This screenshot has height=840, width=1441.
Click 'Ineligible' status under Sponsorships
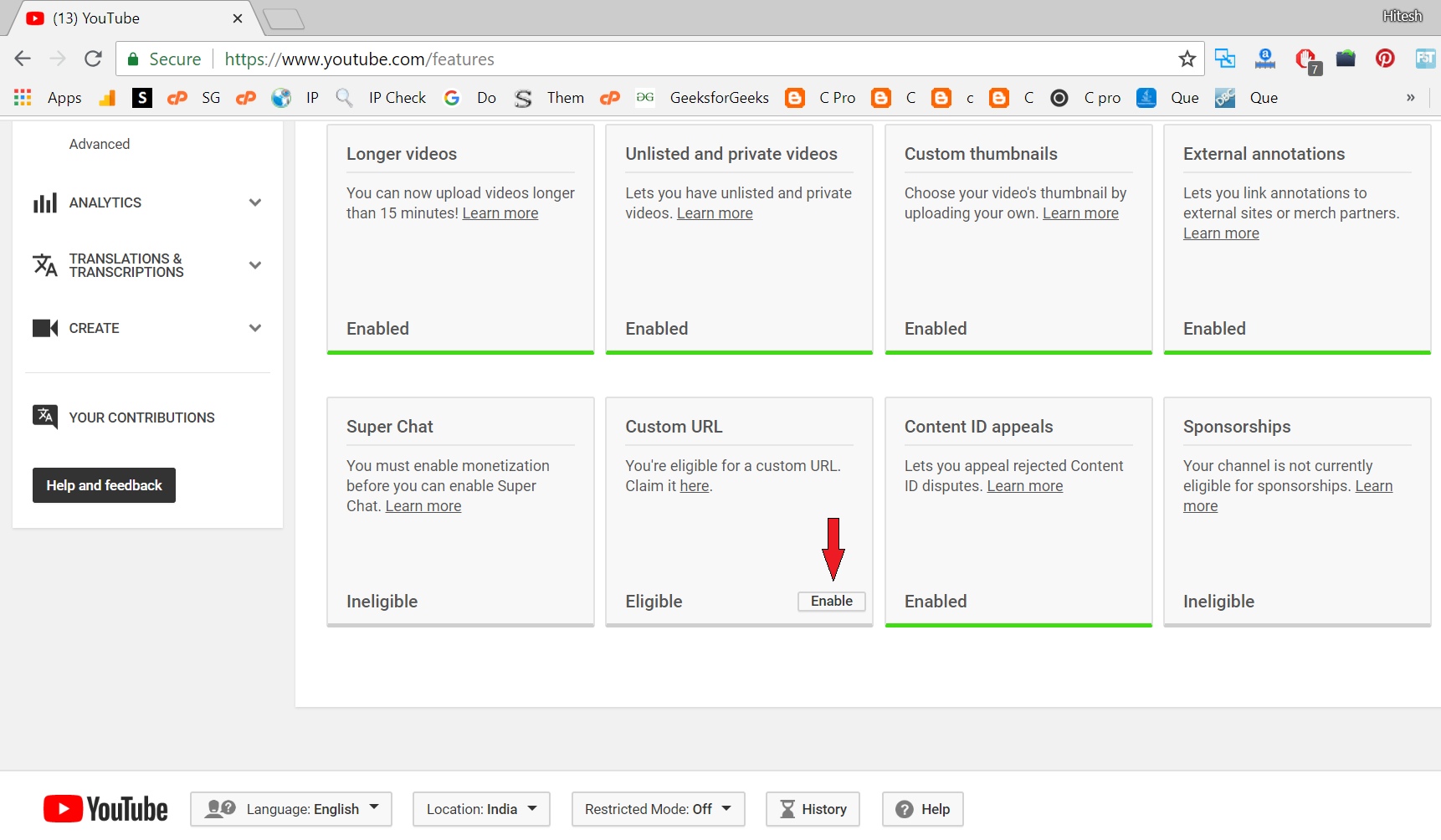click(1218, 602)
